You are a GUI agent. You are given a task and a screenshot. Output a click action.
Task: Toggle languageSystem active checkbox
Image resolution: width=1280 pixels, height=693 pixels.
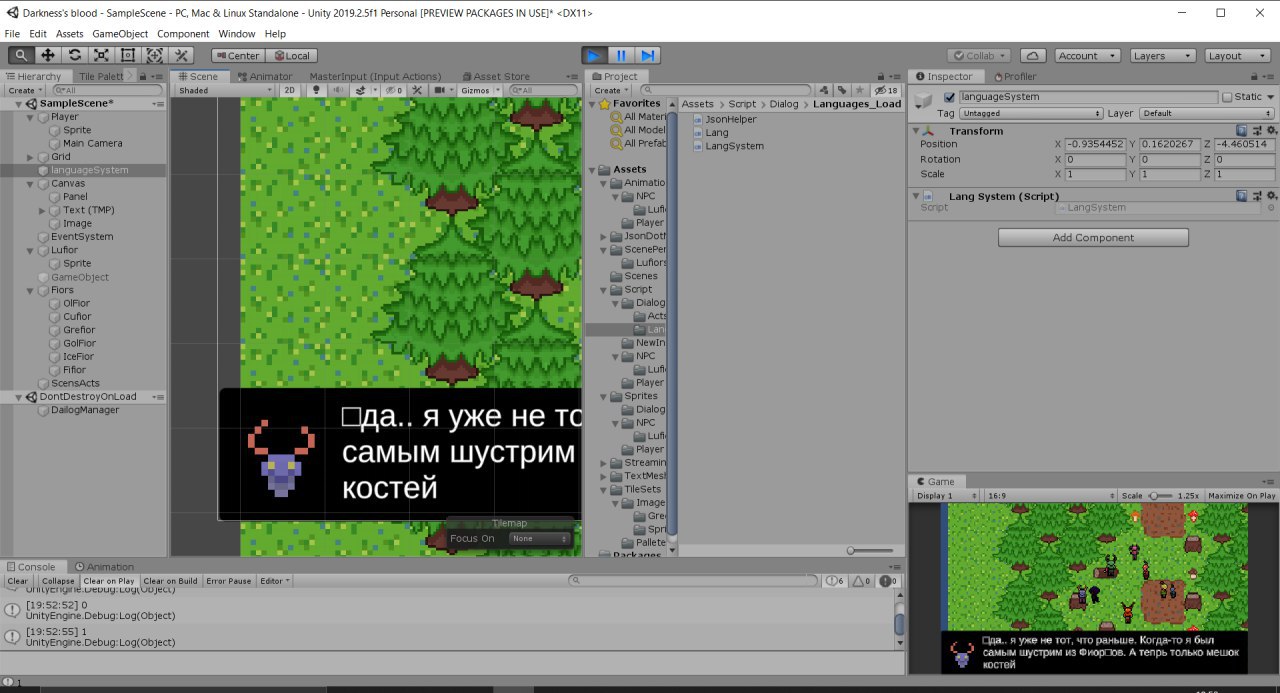949,97
